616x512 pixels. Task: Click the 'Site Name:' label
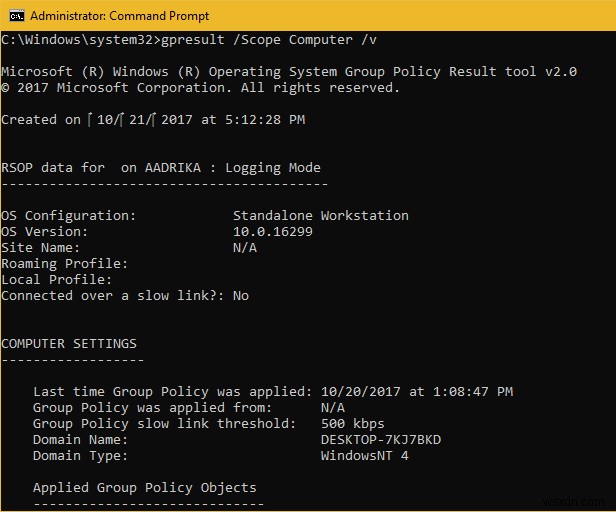point(40,248)
